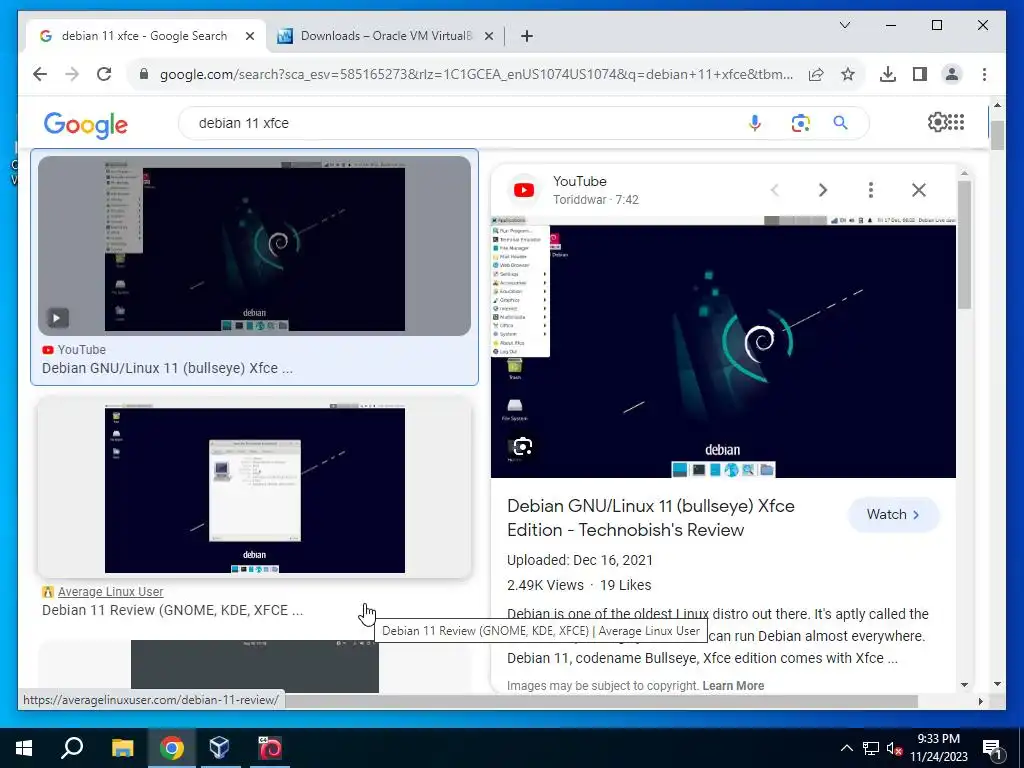Open the Average Linux User source link

click(x=110, y=592)
